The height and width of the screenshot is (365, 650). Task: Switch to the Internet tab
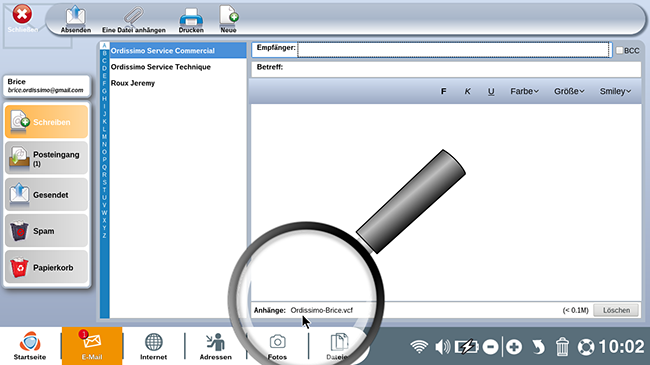(x=153, y=346)
